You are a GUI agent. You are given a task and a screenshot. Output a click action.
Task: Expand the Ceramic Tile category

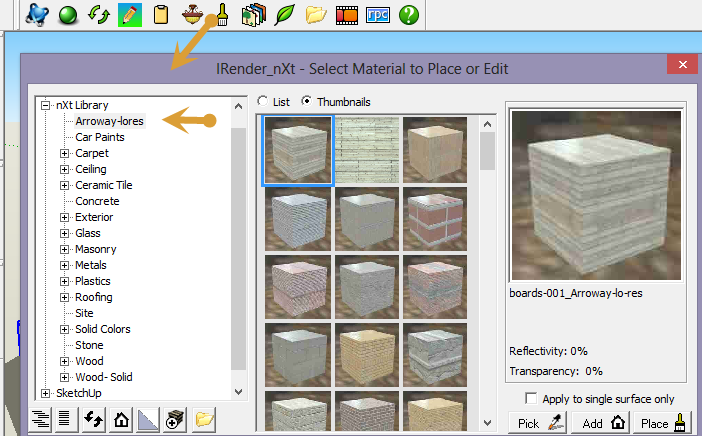pos(64,185)
